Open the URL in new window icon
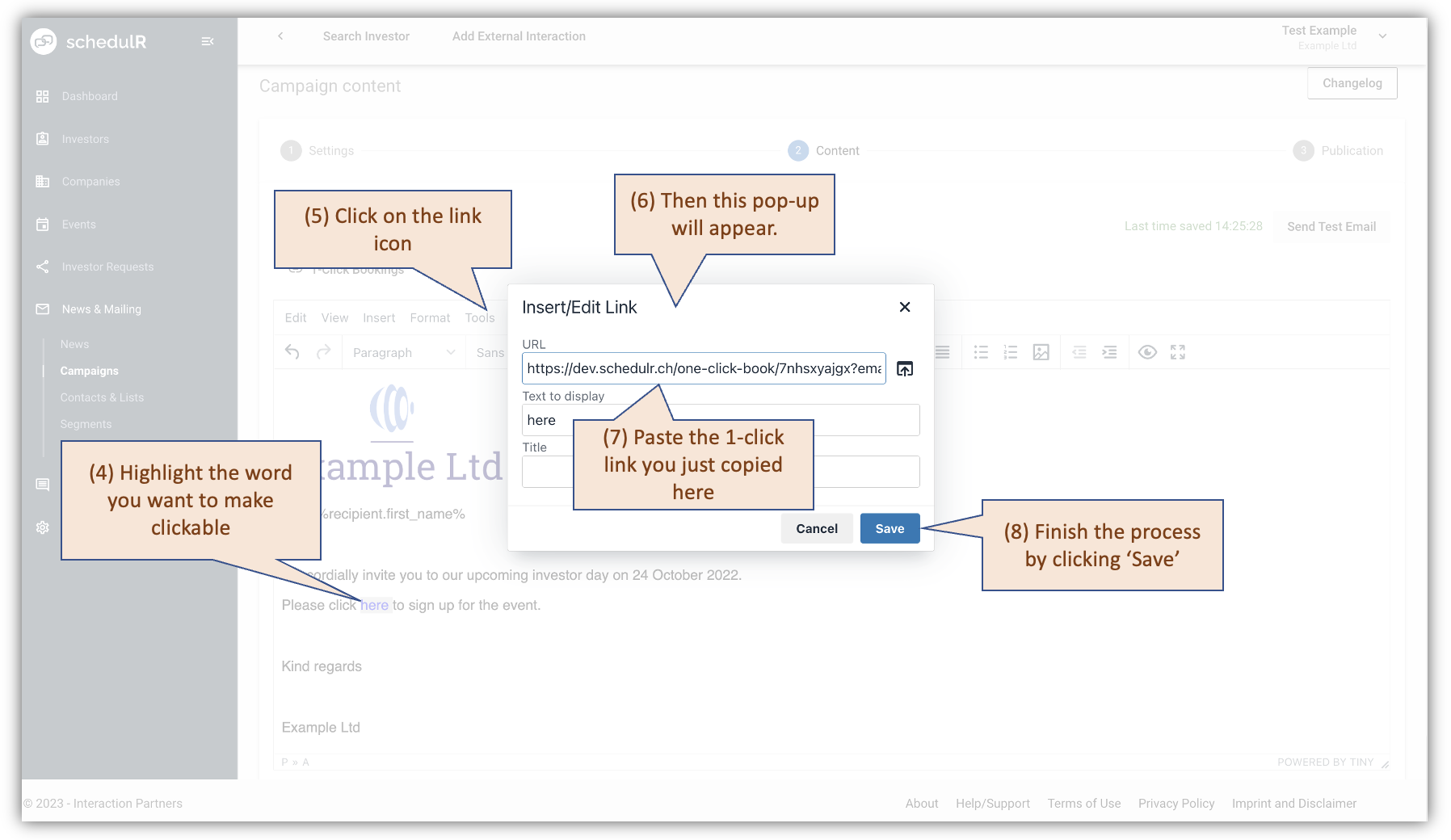Image resolution: width=1451 pixels, height=840 pixels. pos(905,368)
